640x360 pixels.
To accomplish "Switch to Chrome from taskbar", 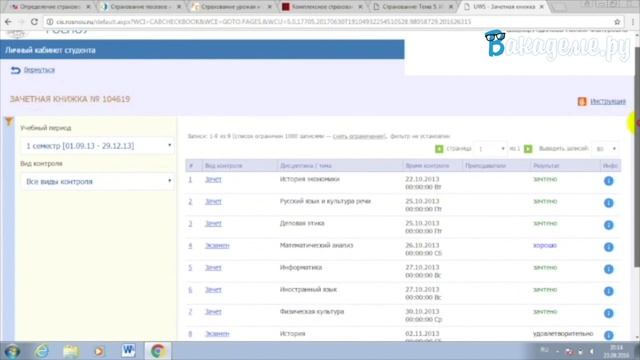I will (158, 351).
